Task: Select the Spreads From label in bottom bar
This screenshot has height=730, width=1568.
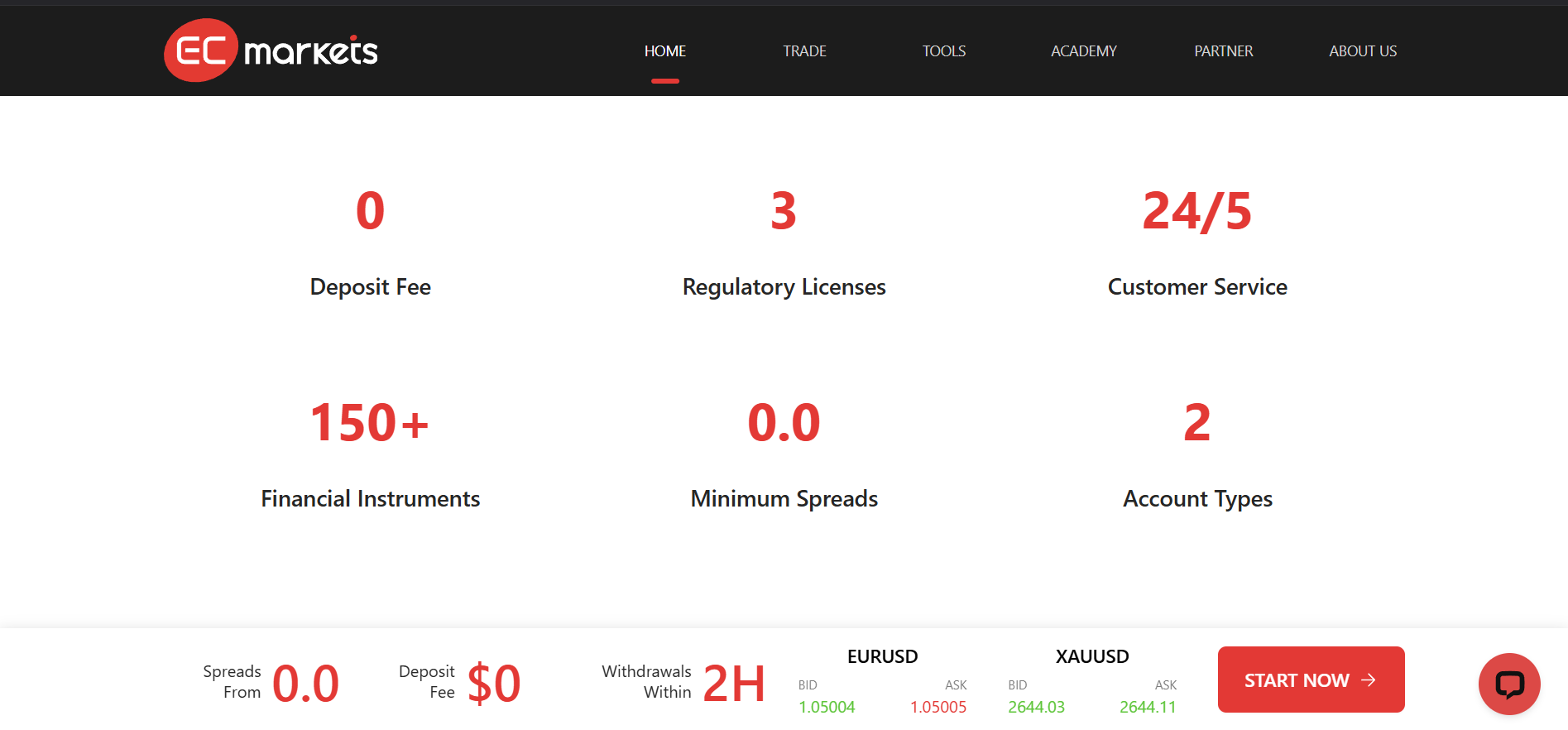Action: 233,682
